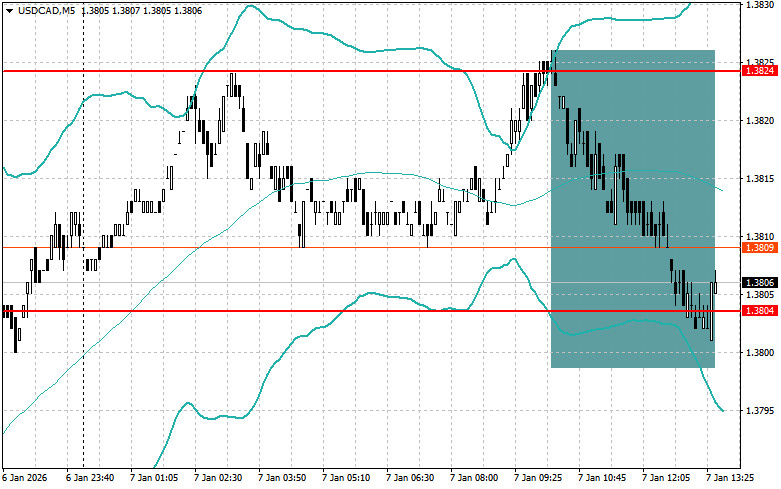This screenshot has height=489, width=781.
Task: Click the OHLC values 1.3805 1.3807 header
Action: click(x=141, y=10)
